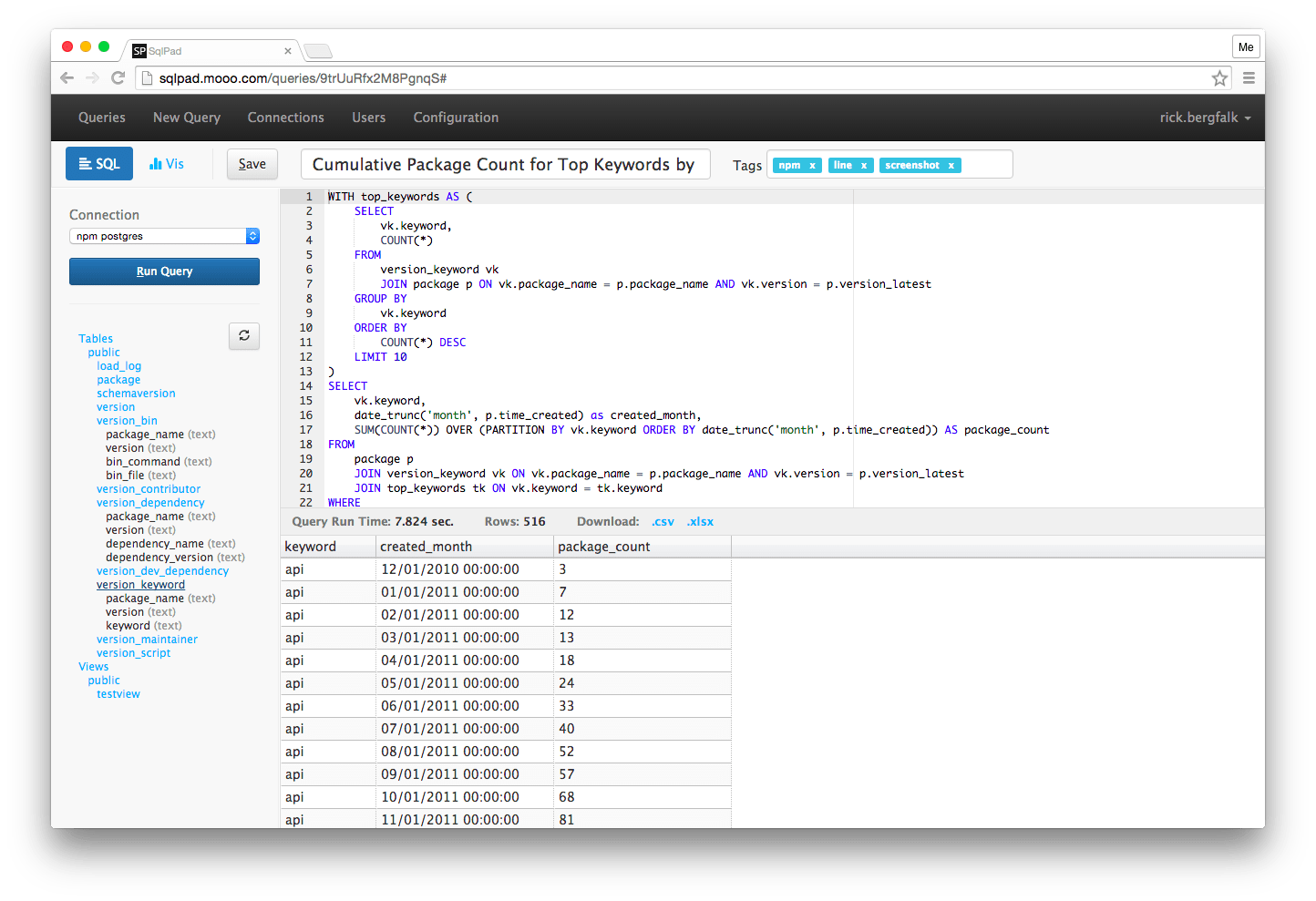Viewport: 1316px width, 901px height.
Task: Open the rick.bergfalk user menu
Action: click(x=1205, y=118)
